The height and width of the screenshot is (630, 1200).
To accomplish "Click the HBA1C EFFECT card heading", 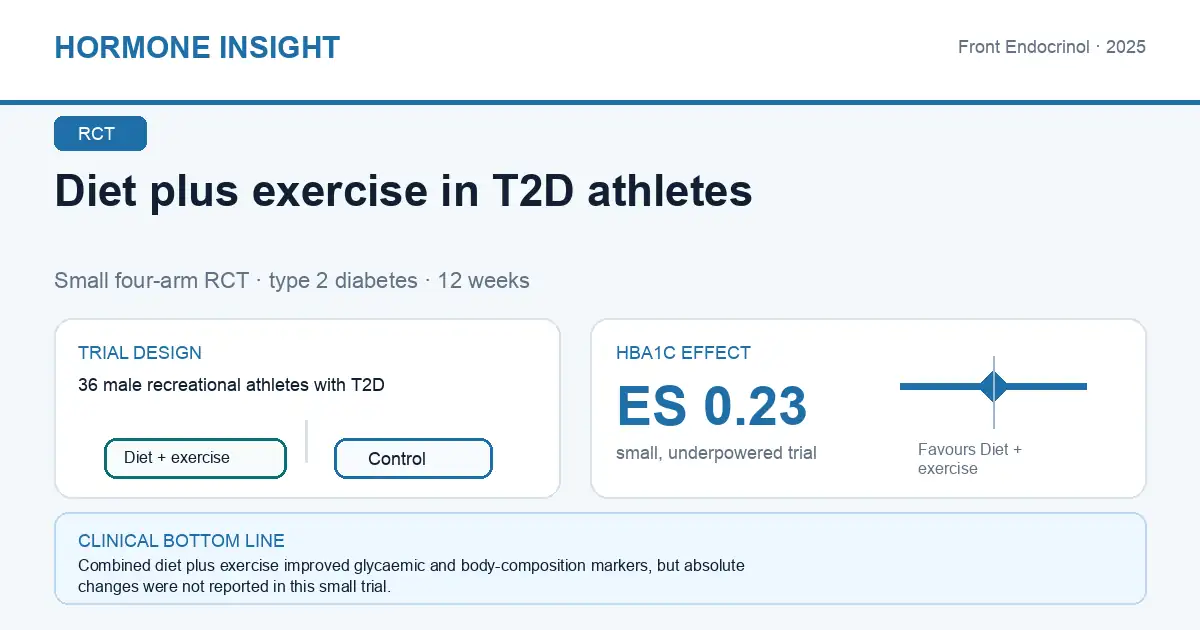I will tap(683, 353).
